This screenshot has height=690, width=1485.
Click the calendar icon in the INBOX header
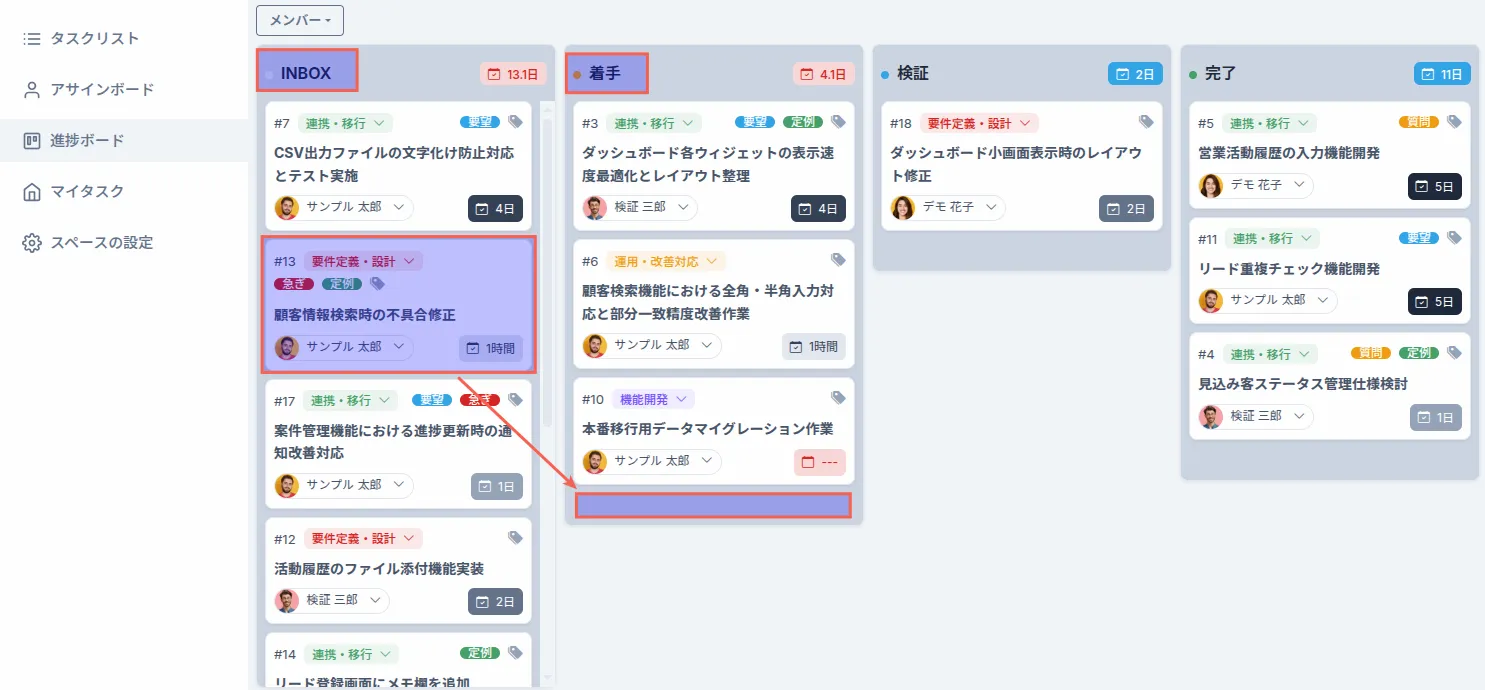point(494,73)
